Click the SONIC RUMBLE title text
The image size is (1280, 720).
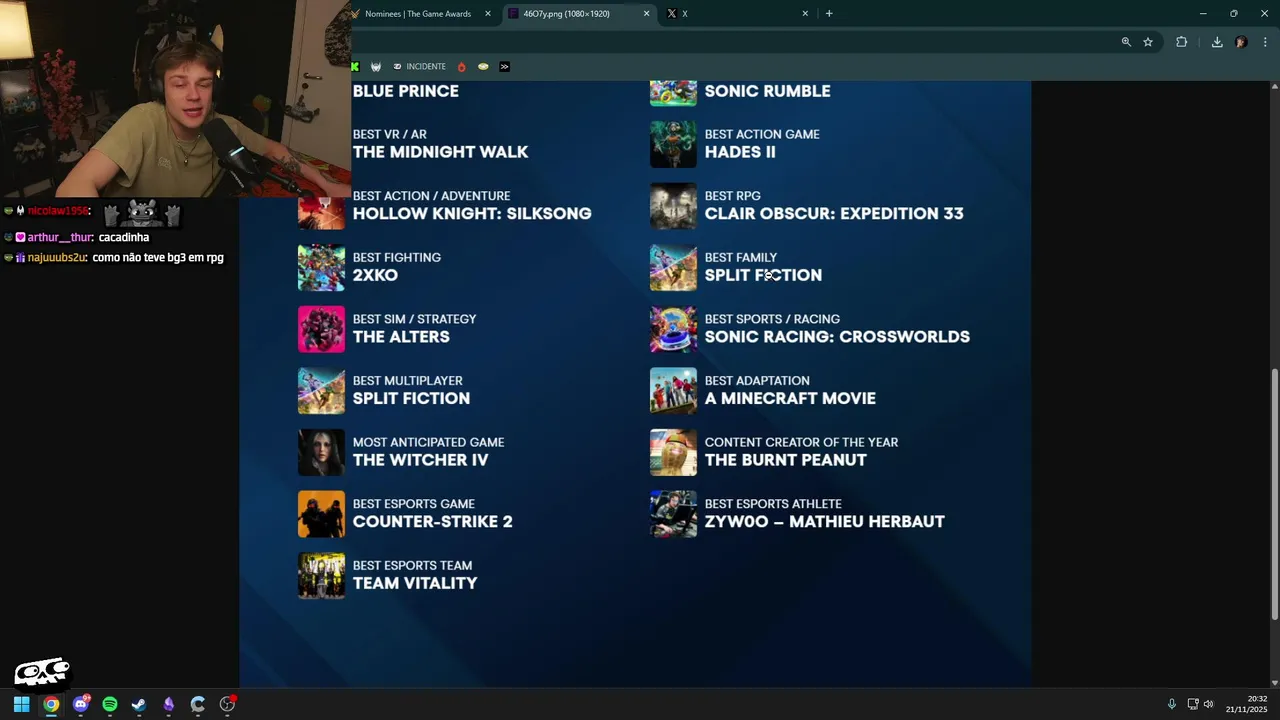tap(767, 91)
